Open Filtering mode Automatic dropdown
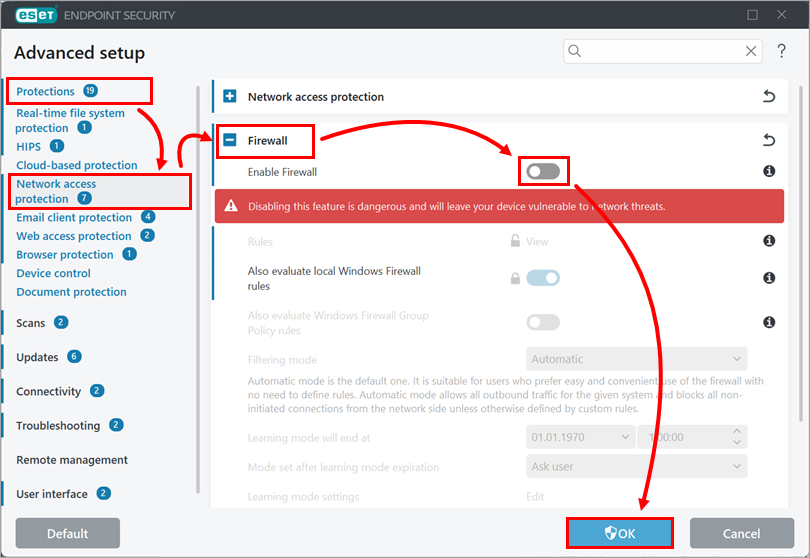Screen dimensions: 810x558 pyautogui.click(x=636, y=359)
